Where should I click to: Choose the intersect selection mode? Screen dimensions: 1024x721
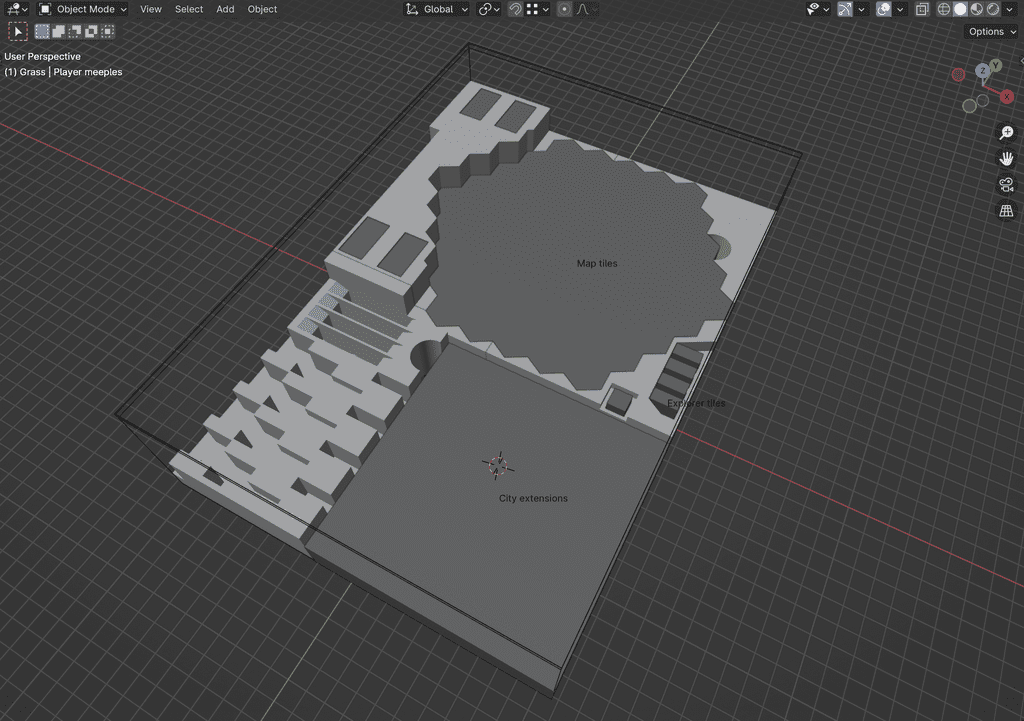[108, 31]
